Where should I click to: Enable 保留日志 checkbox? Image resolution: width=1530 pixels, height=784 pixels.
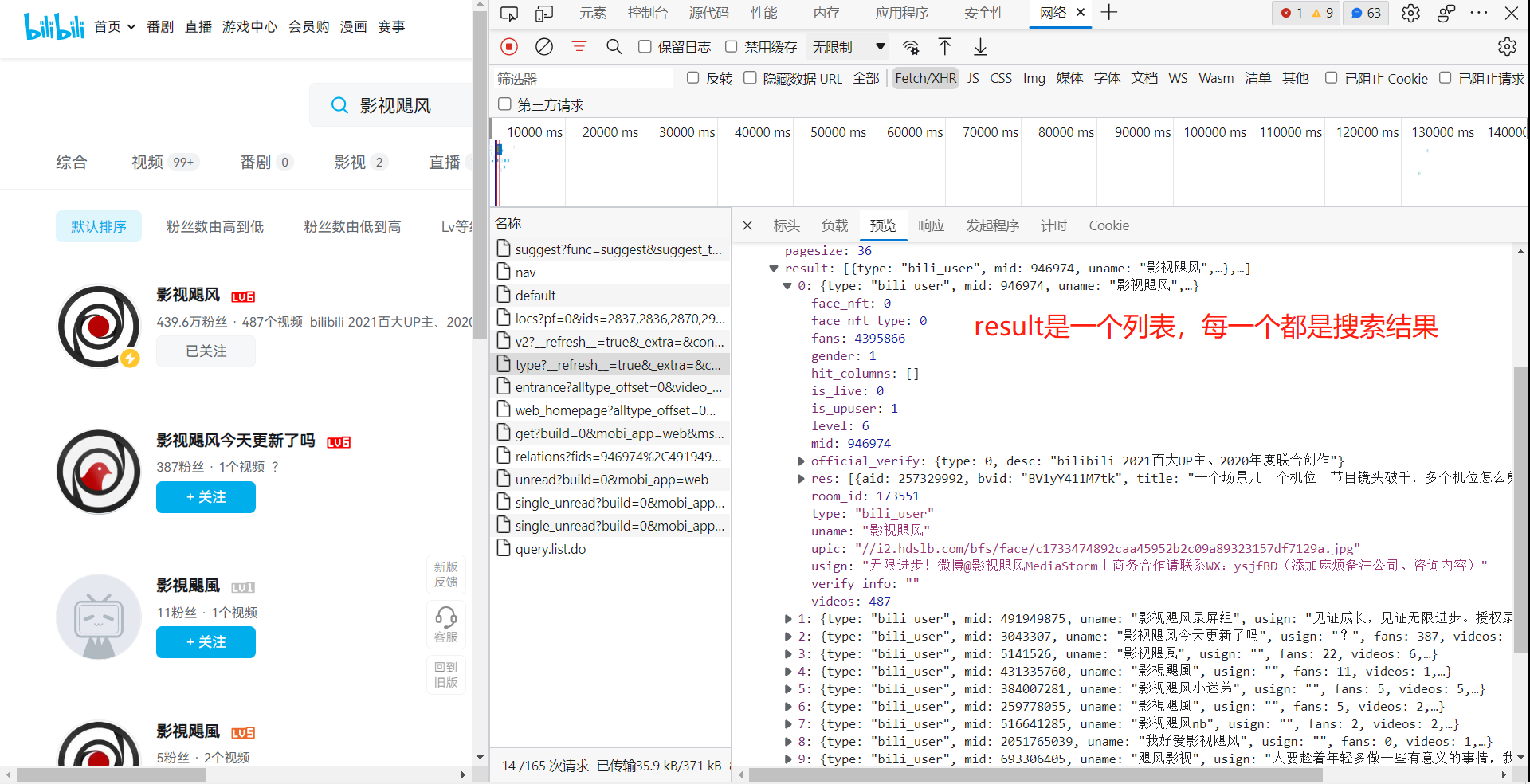click(645, 47)
